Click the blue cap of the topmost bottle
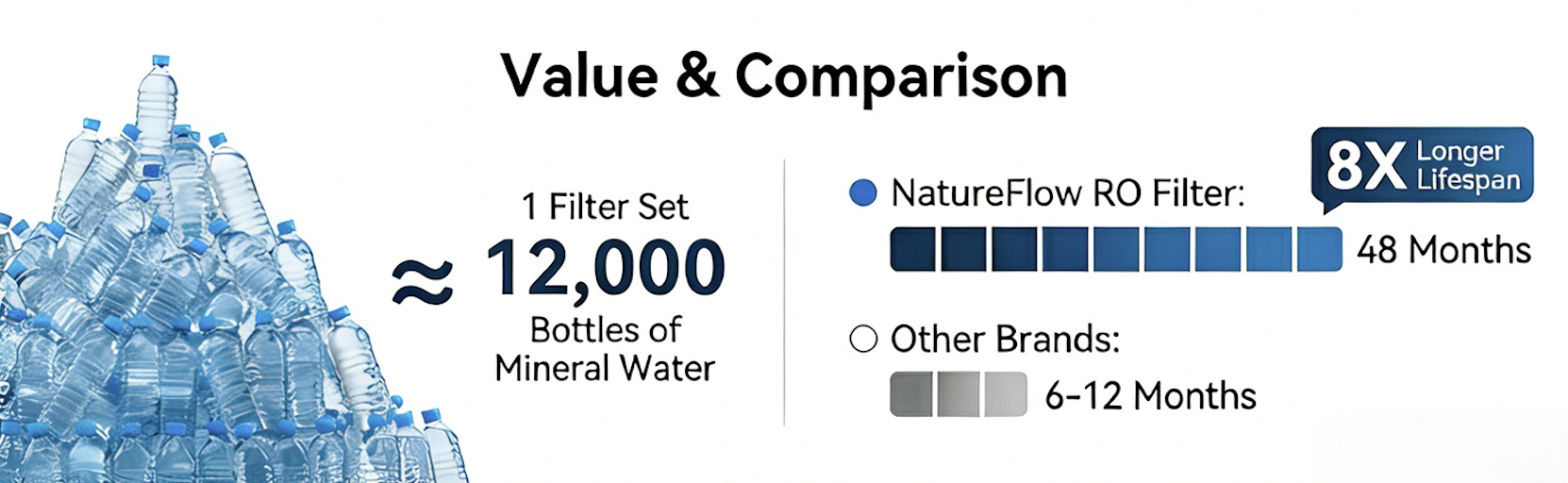This screenshot has height=483, width=1568. coord(161,62)
